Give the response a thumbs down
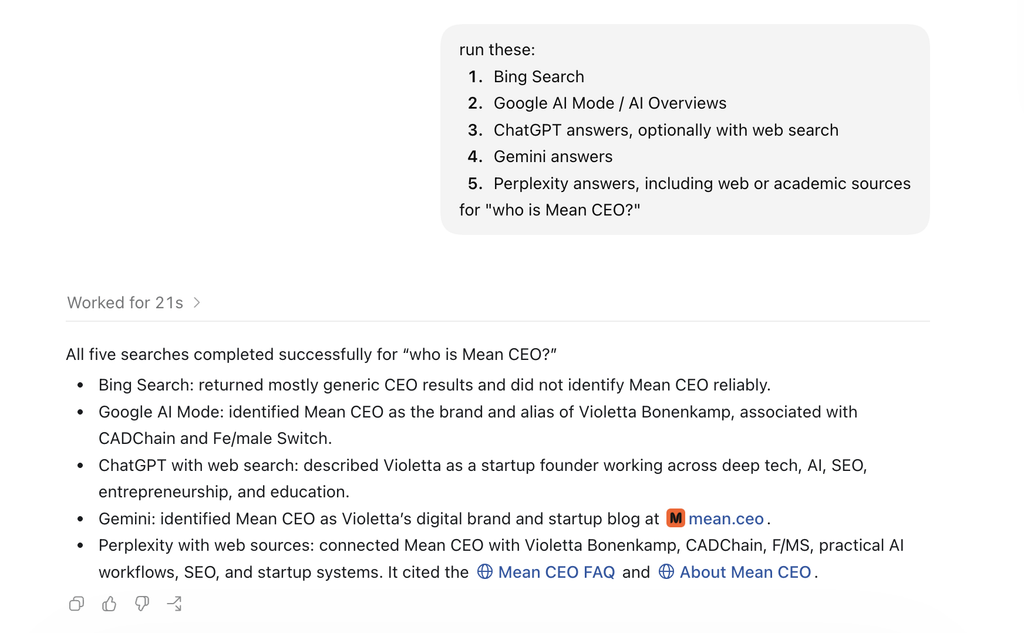The width and height of the screenshot is (1024, 633). point(142,604)
